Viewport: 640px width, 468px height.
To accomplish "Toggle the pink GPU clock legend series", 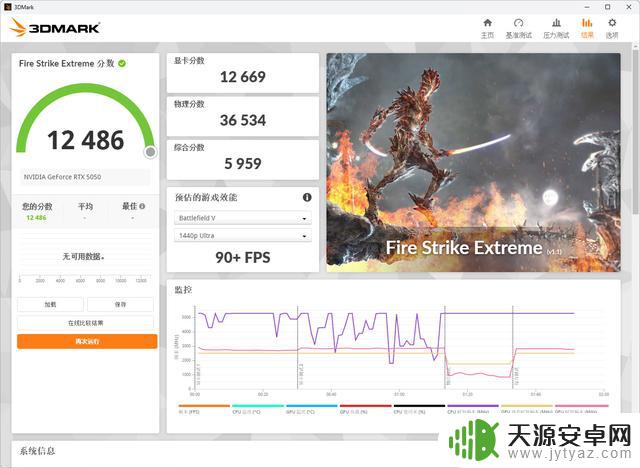I will tap(582, 409).
